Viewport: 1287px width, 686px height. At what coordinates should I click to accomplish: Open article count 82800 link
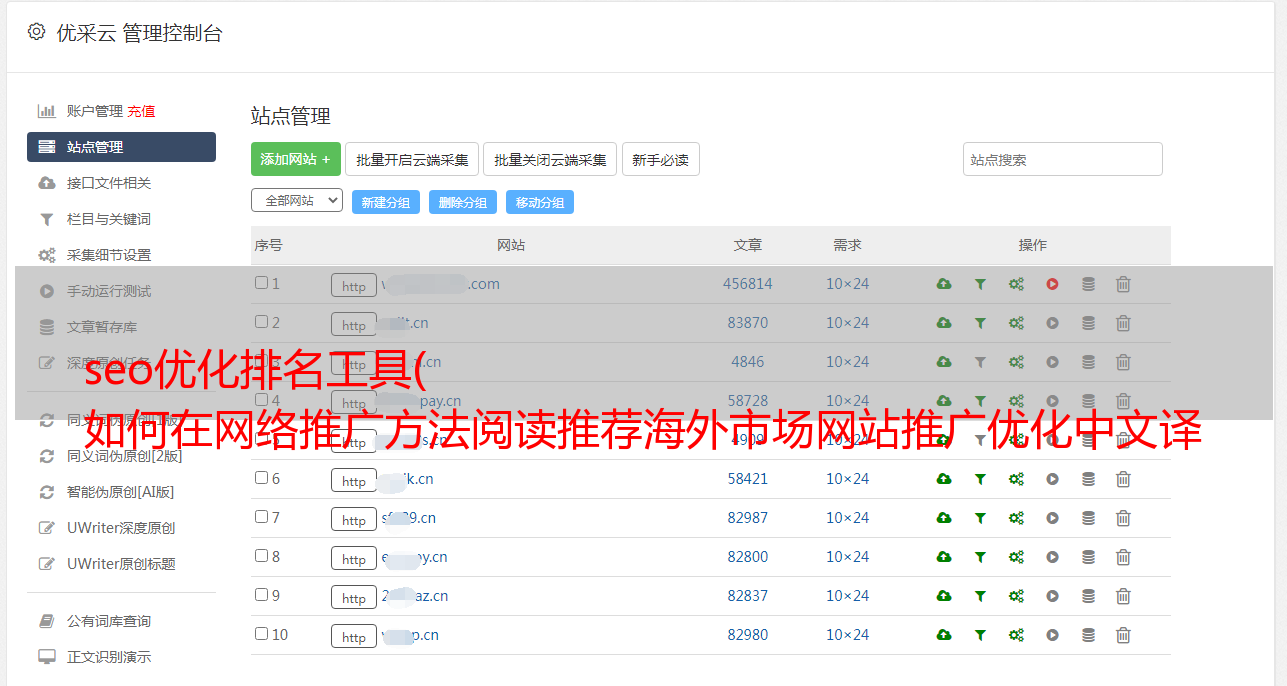tap(748, 557)
